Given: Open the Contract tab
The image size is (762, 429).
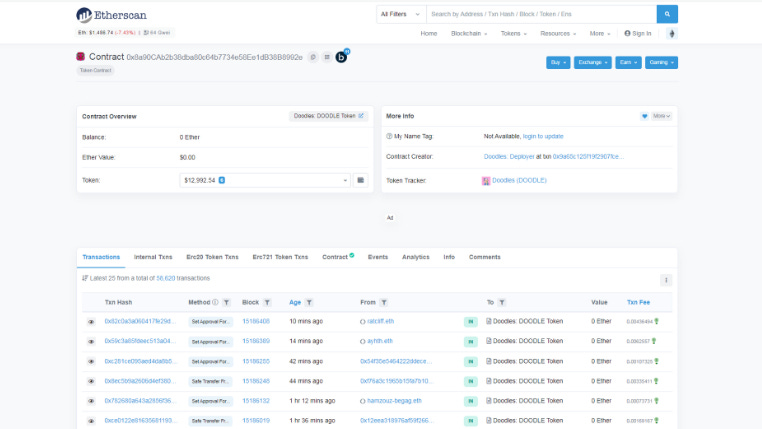Looking at the screenshot, I should click(338, 257).
